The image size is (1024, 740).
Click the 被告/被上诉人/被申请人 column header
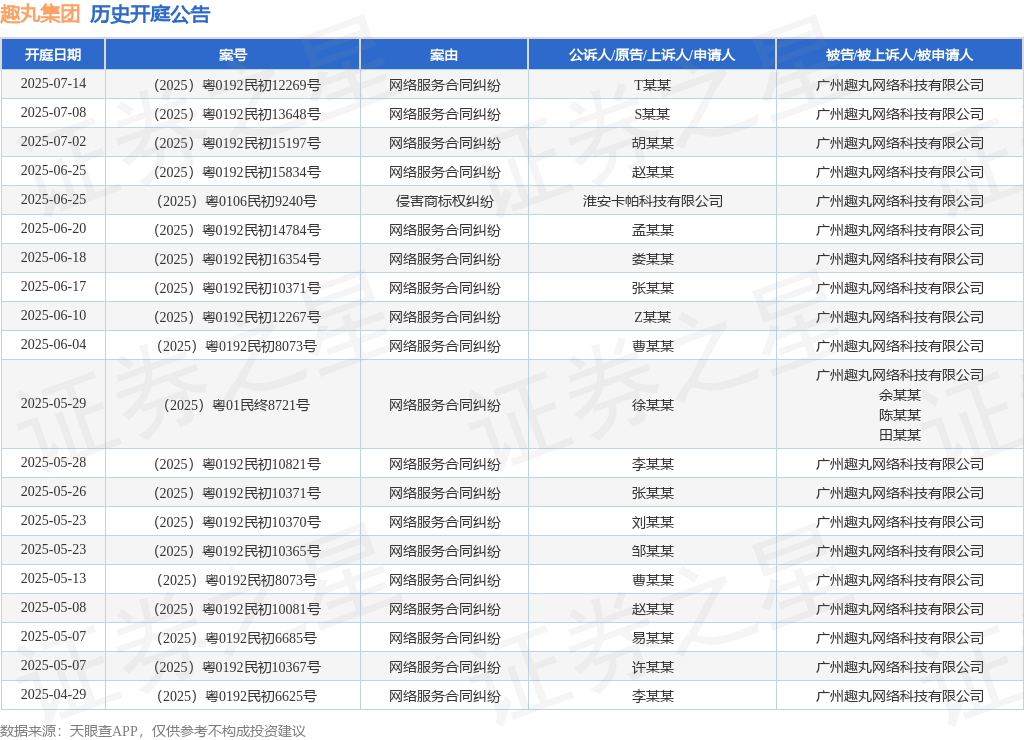tap(899, 55)
